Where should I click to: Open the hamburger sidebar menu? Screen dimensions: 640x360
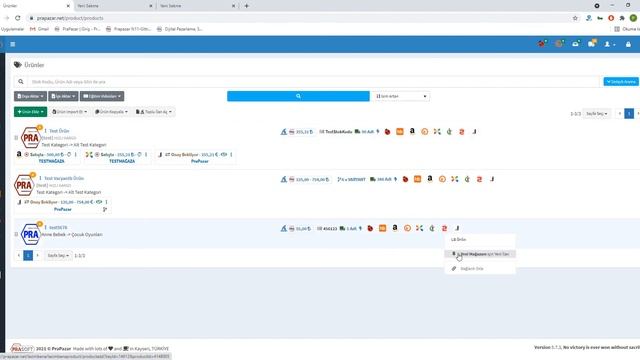(x=13, y=44)
